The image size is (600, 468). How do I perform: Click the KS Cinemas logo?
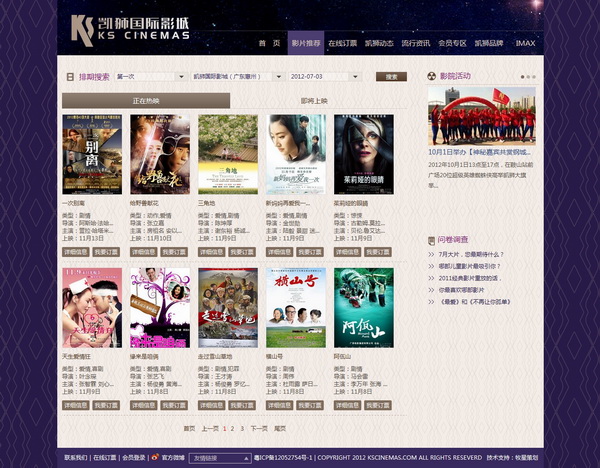tap(130, 30)
